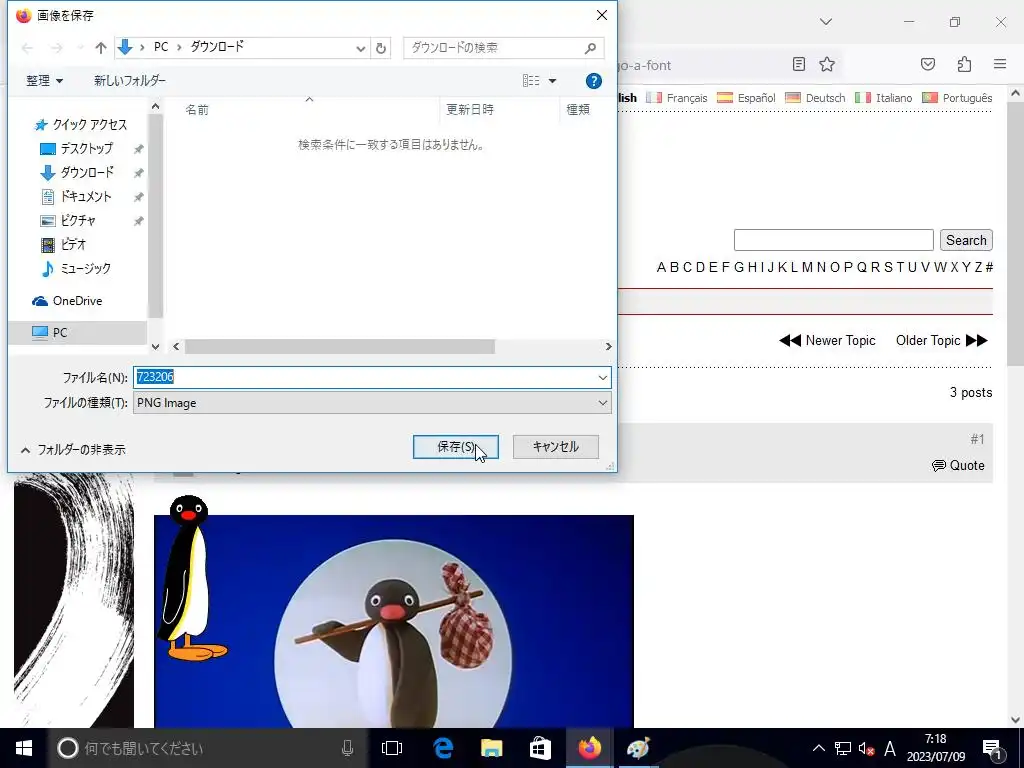Bookmark this page with star icon
The width and height of the screenshot is (1024, 768).
coord(827,64)
